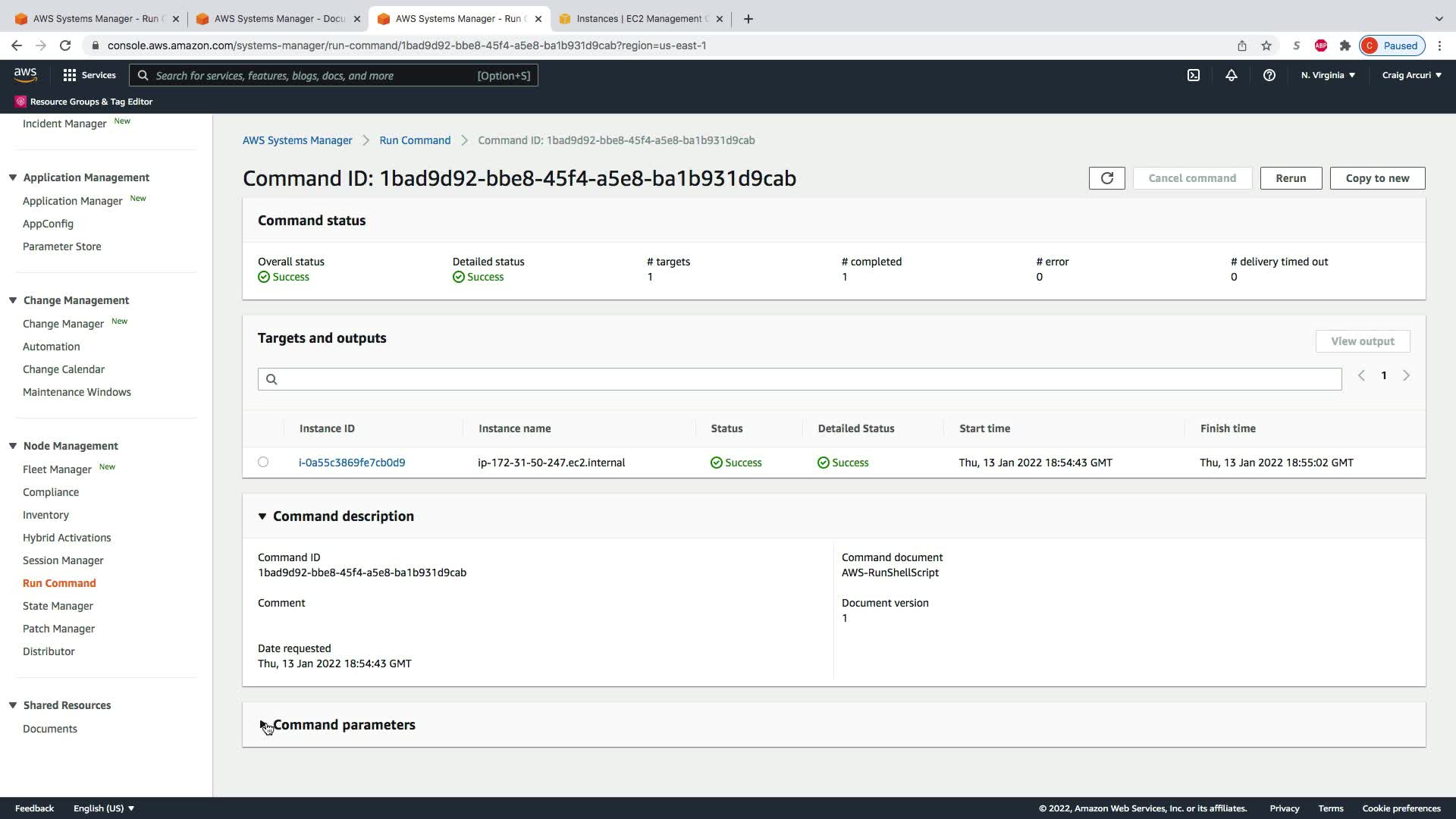Open instance ID i-0a55c3869fe7cb0d9 link
Screen dimensions: 1456x819
pos(352,463)
